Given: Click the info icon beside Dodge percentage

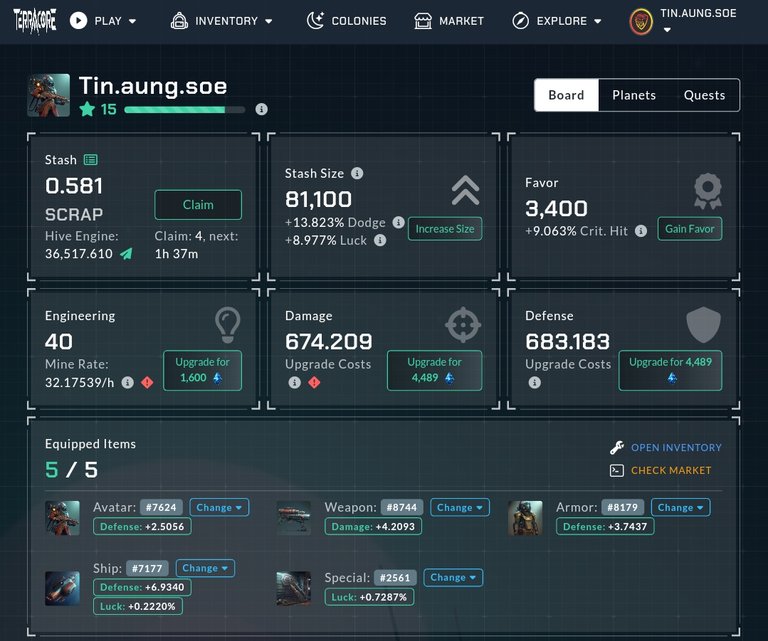Looking at the screenshot, I should click(x=398, y=222).
